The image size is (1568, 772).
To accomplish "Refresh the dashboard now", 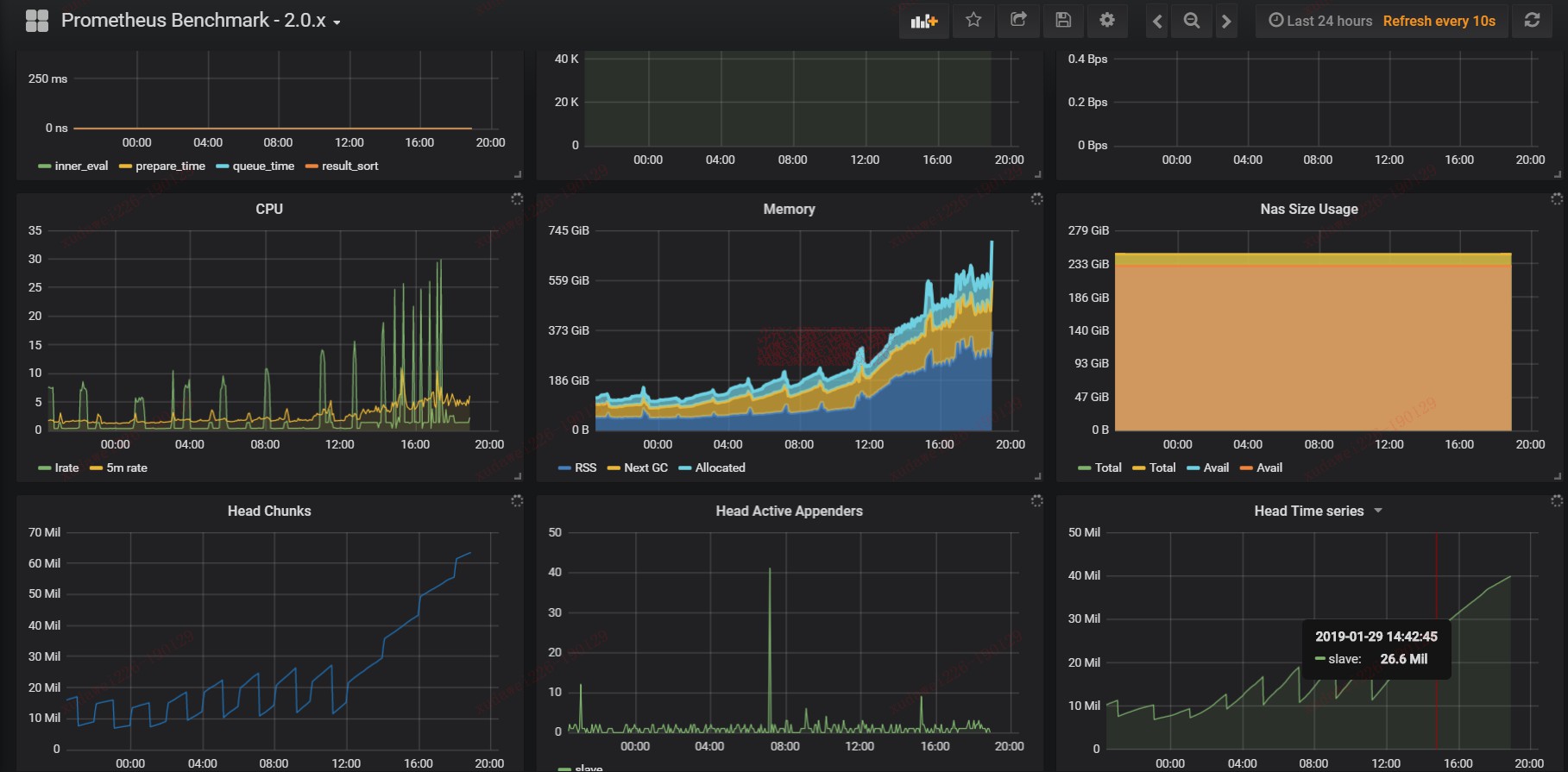I will (1532, 20).
